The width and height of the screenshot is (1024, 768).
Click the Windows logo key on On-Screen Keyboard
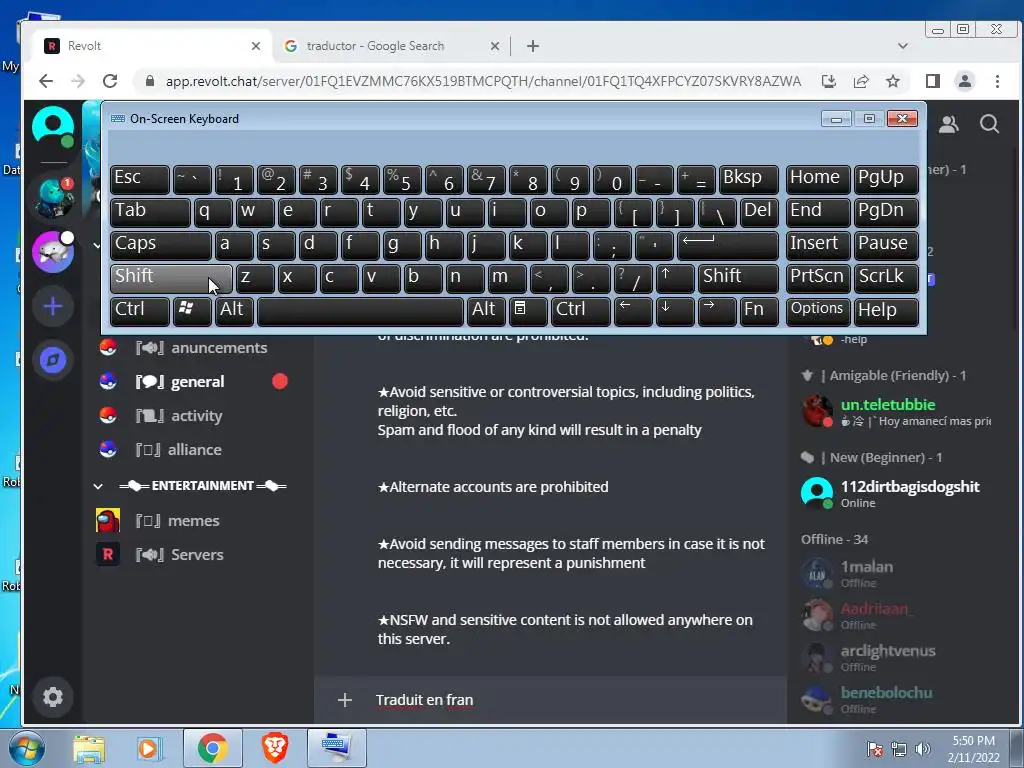tap(192, 310)
